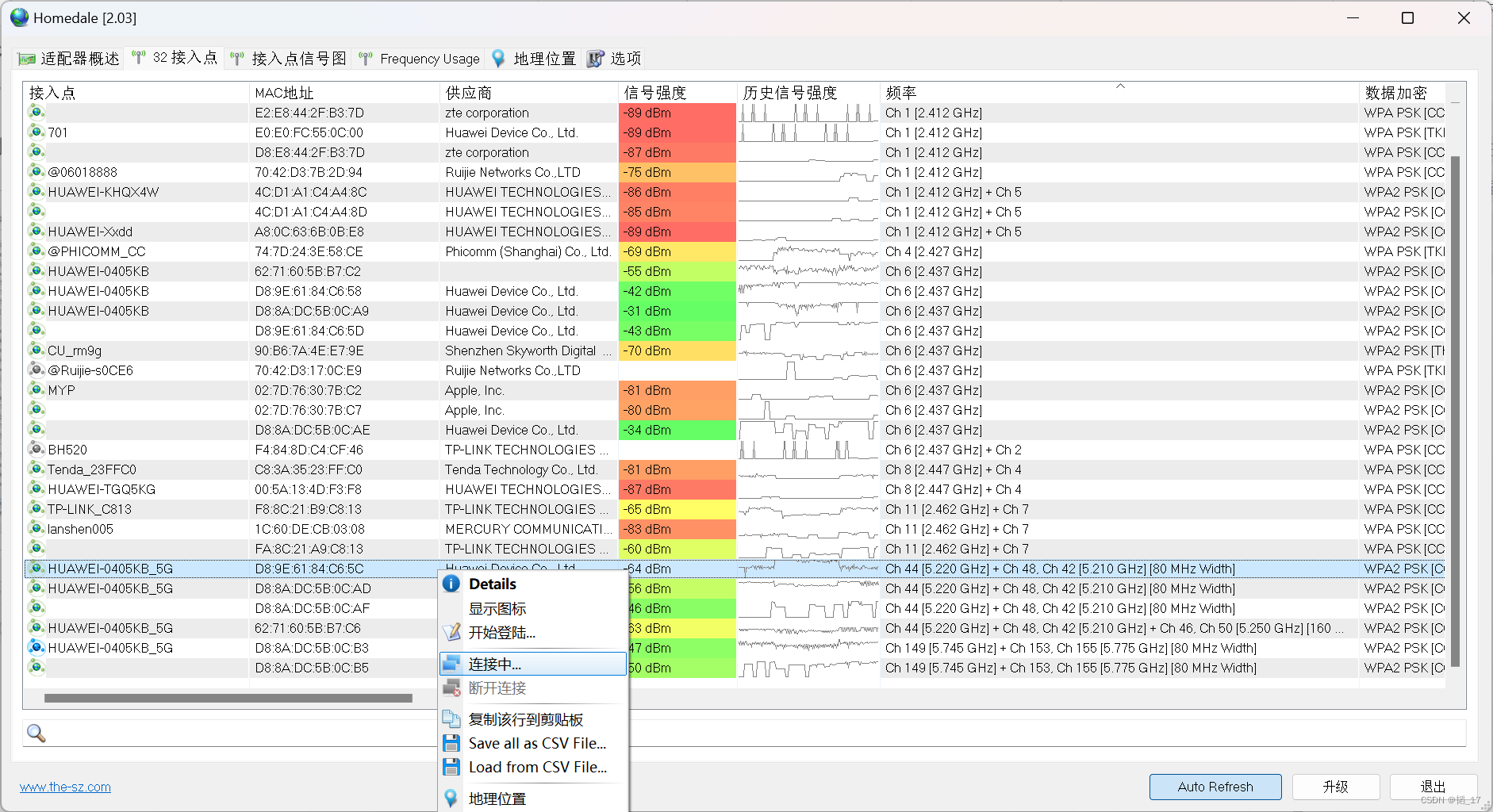
Task: Click the icon beside HUAWEI-TGQ5KG
Action: pos(36,488)
